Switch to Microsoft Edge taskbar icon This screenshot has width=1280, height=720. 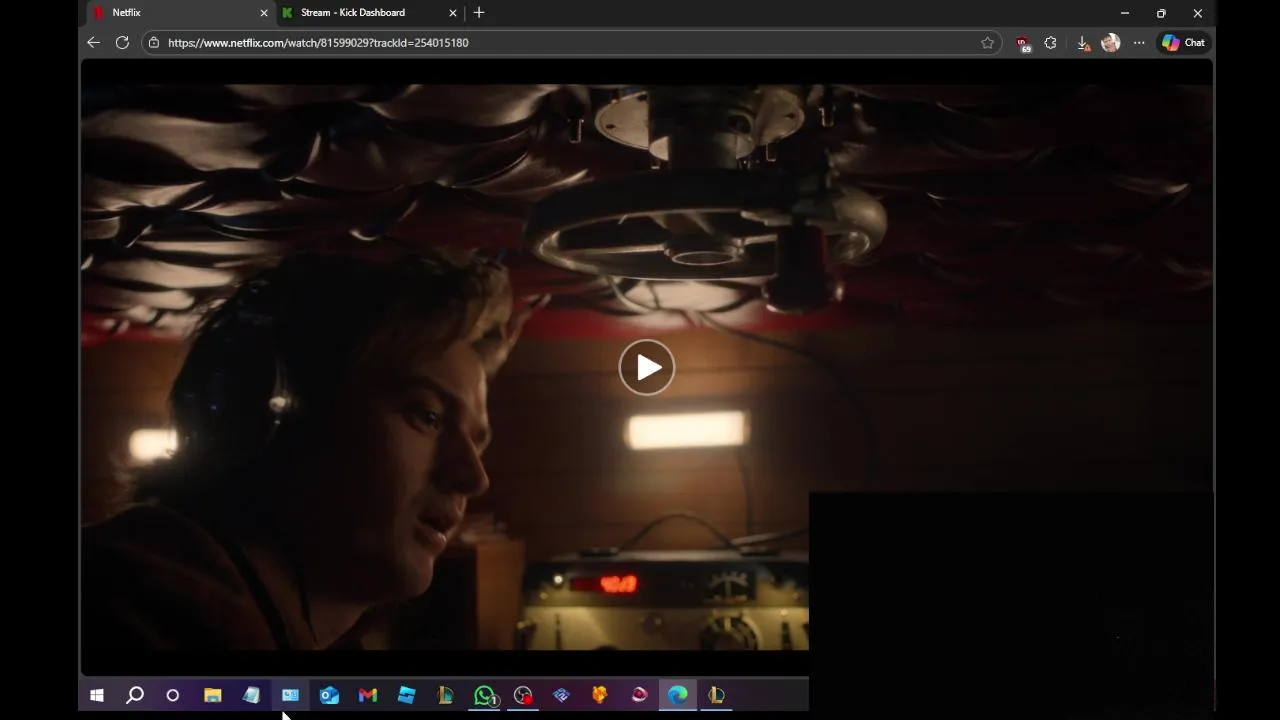click(678, 695)
